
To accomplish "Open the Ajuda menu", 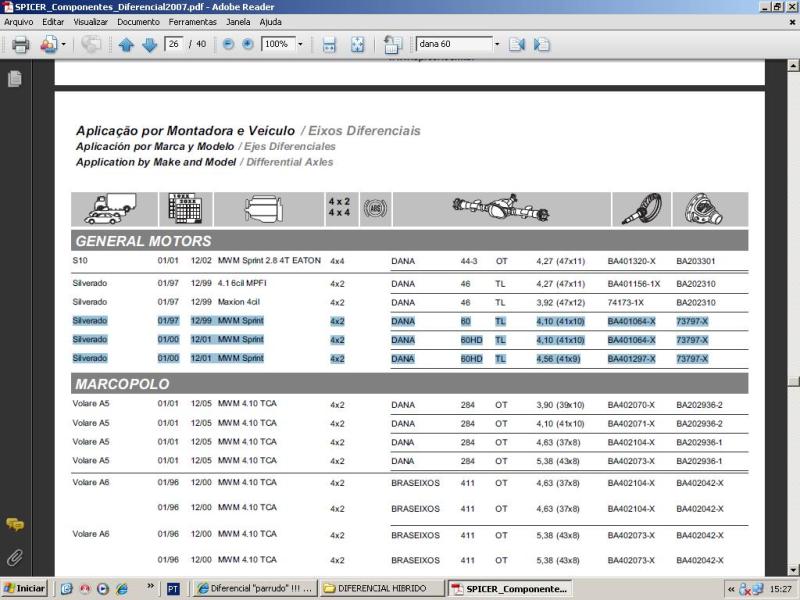I will pos(270,22).
